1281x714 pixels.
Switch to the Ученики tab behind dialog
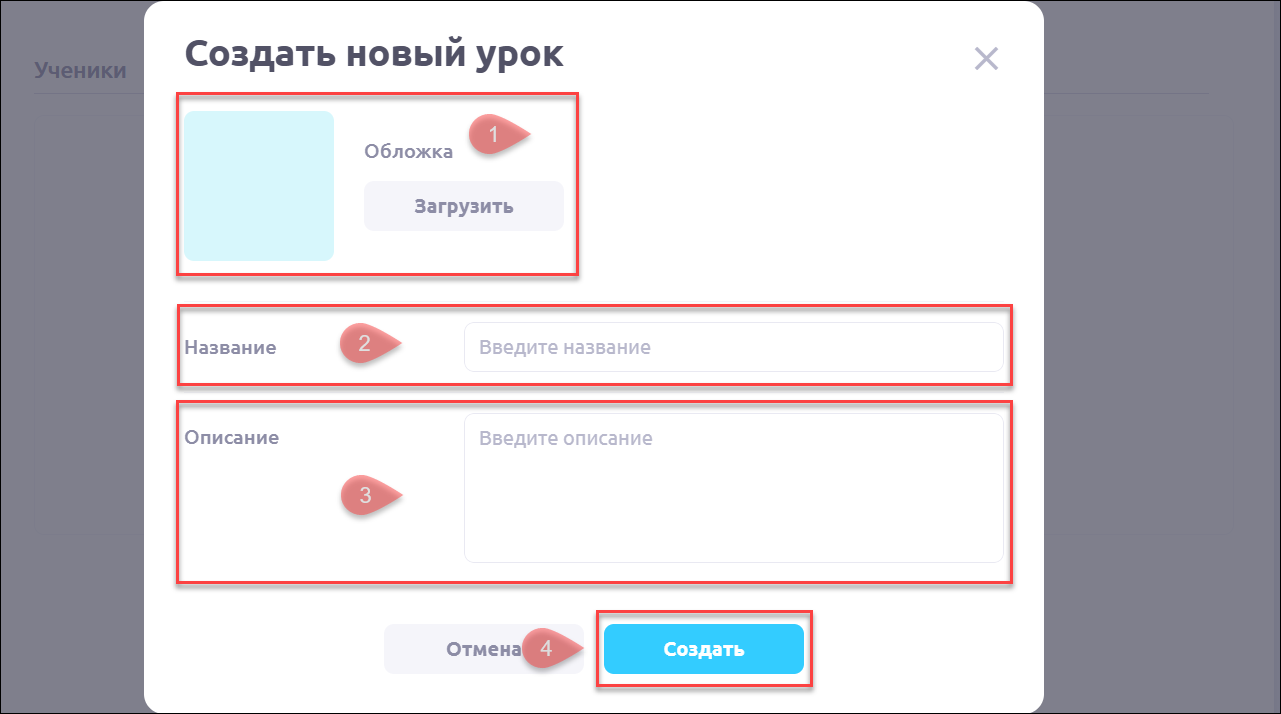point(80,71)
